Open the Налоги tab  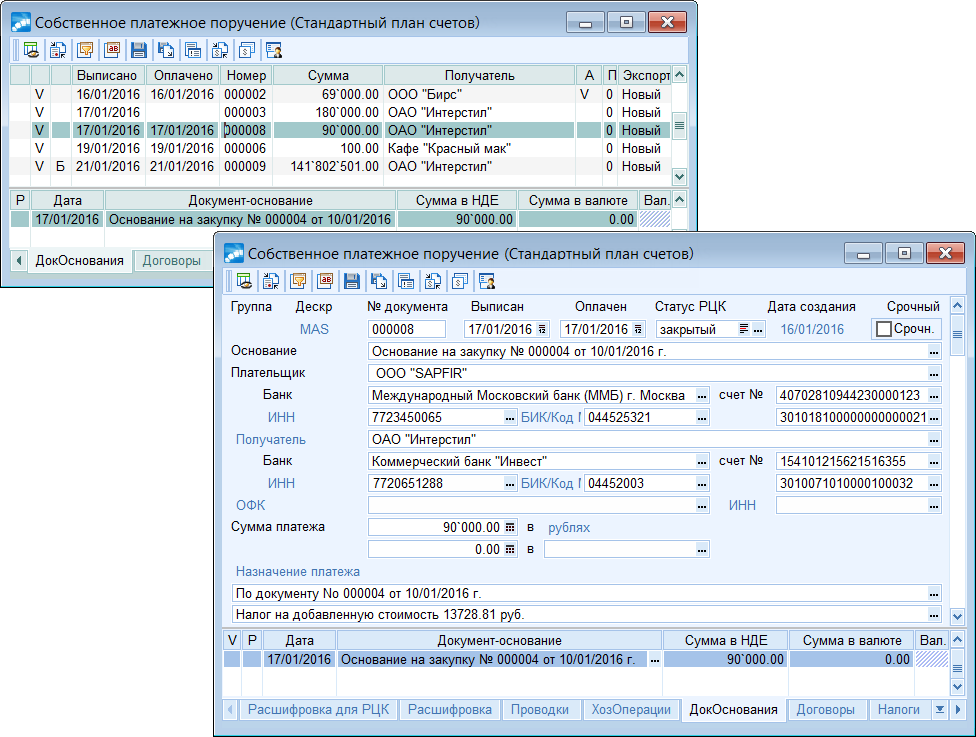tap(899, 710)
